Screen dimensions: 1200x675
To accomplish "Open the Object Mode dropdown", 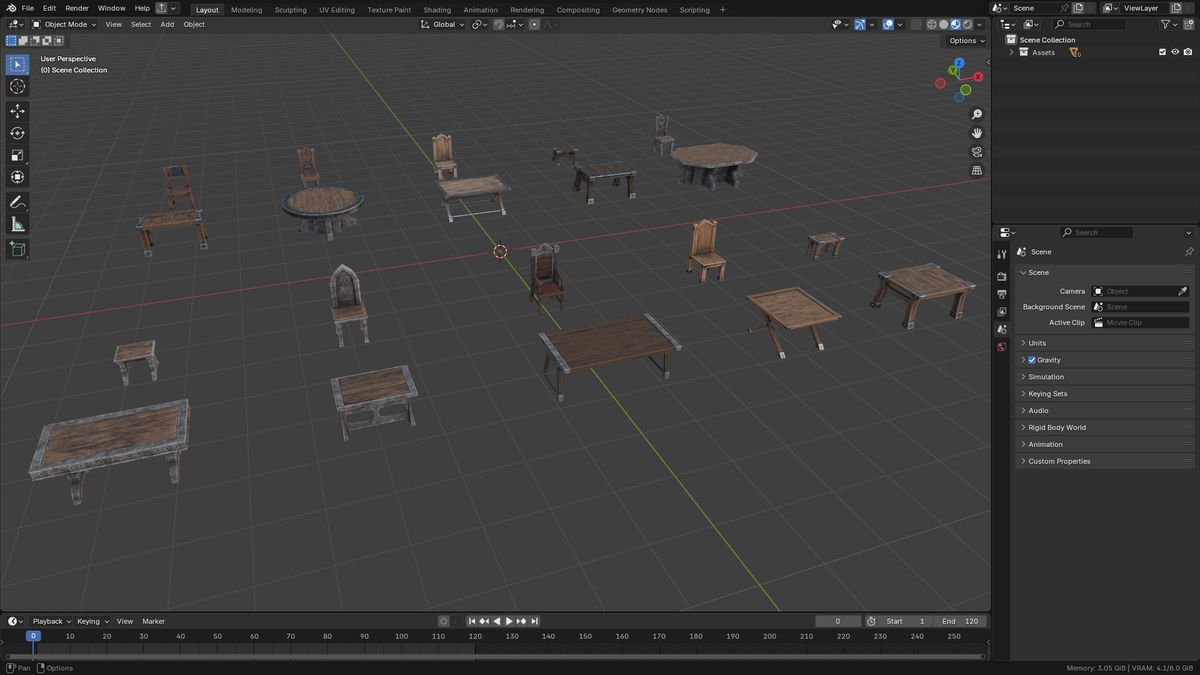I will (x=64, y=24).
